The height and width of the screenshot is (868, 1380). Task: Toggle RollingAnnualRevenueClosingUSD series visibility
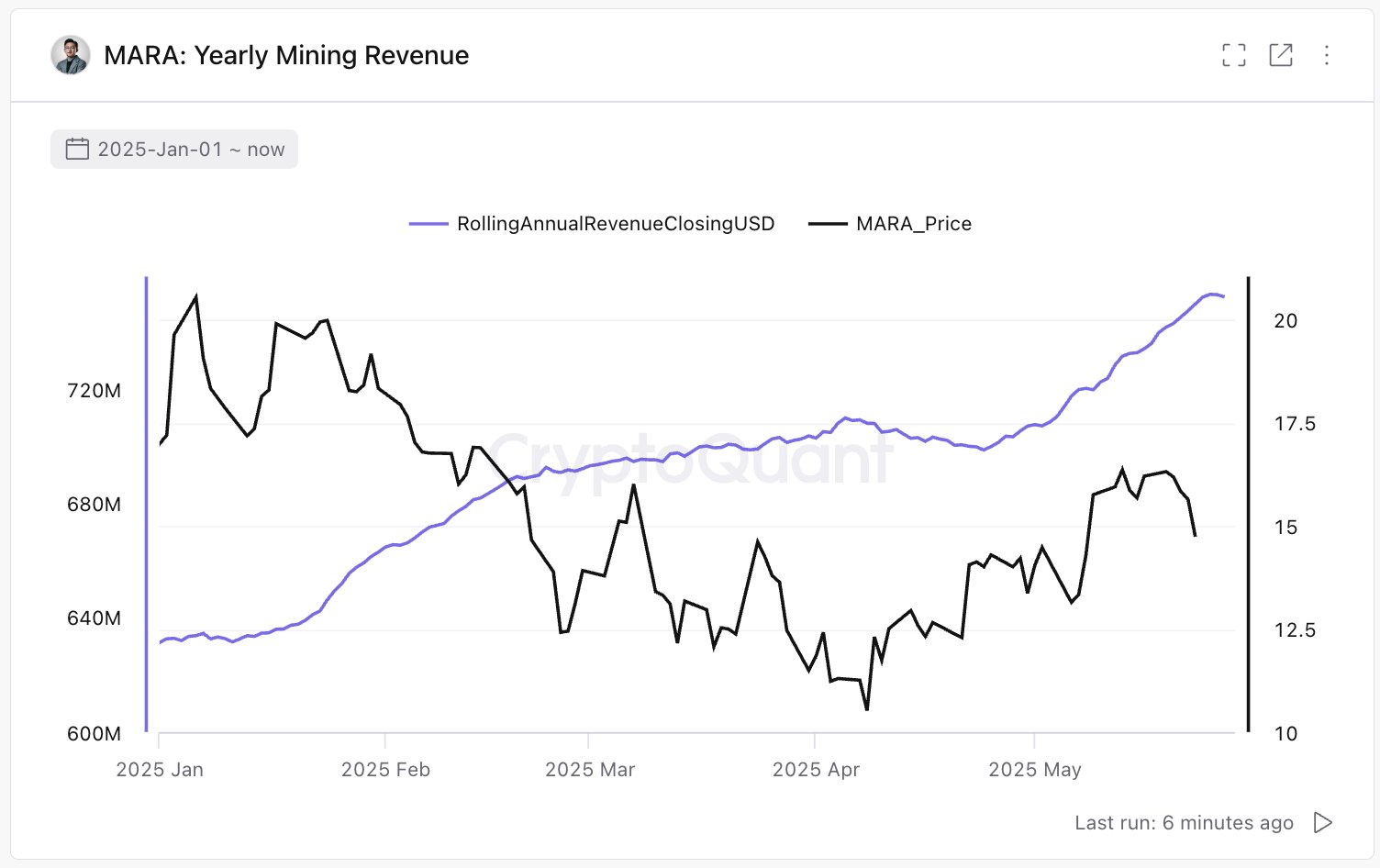click(x=615, y=224)
